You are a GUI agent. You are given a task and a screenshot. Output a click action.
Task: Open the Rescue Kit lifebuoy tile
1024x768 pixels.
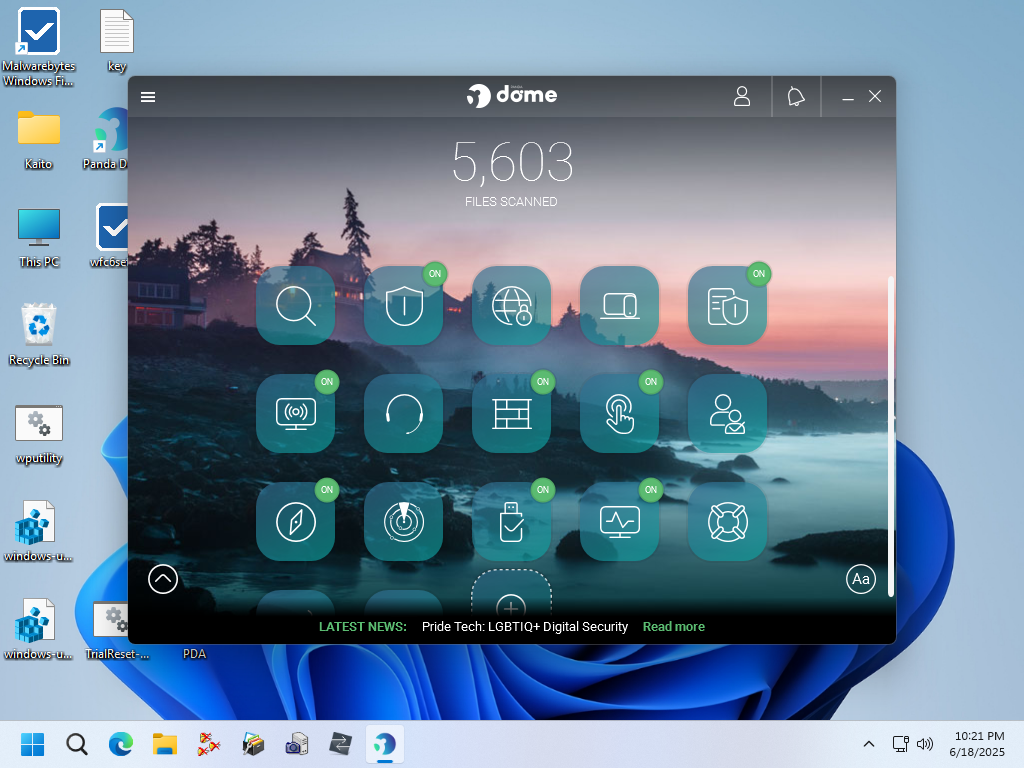pyautogui.click(x=727, y=521)
